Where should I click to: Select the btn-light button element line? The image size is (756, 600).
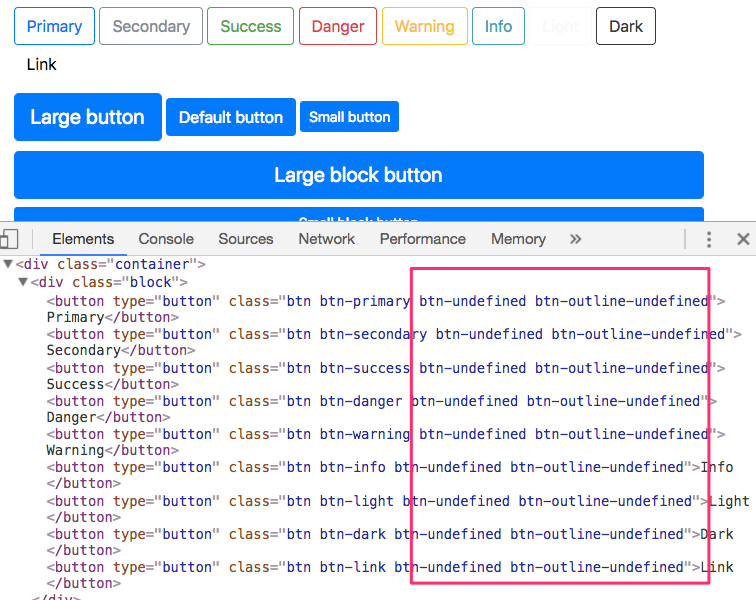pyautogui.click(x=398, y=501)
